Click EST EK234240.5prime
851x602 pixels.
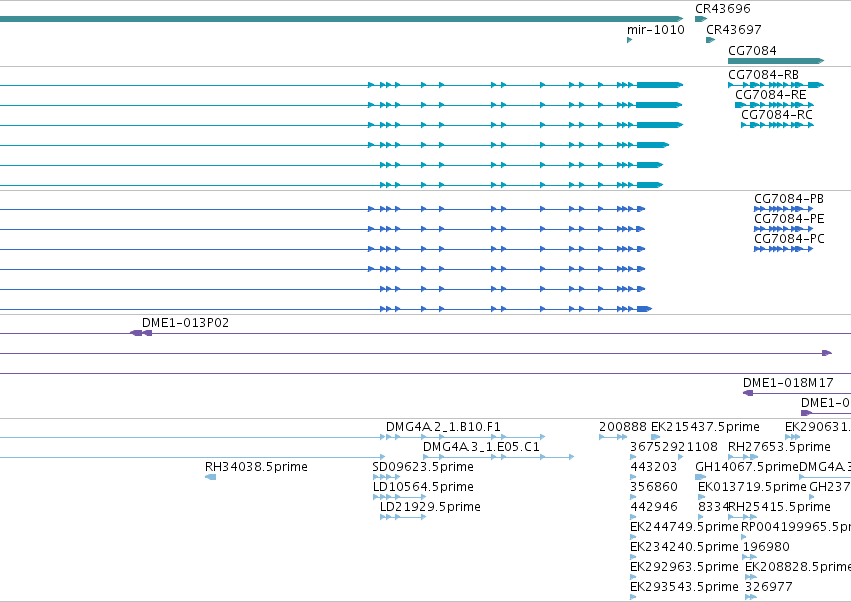pyautogui.click(x=633, y=557)
